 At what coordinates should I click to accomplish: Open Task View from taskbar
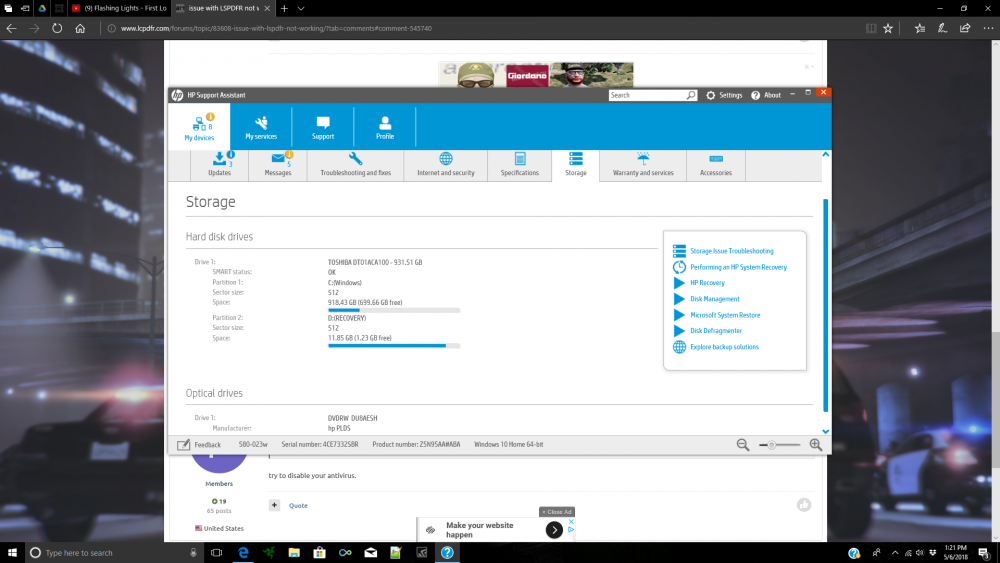(x=217, y=552)
